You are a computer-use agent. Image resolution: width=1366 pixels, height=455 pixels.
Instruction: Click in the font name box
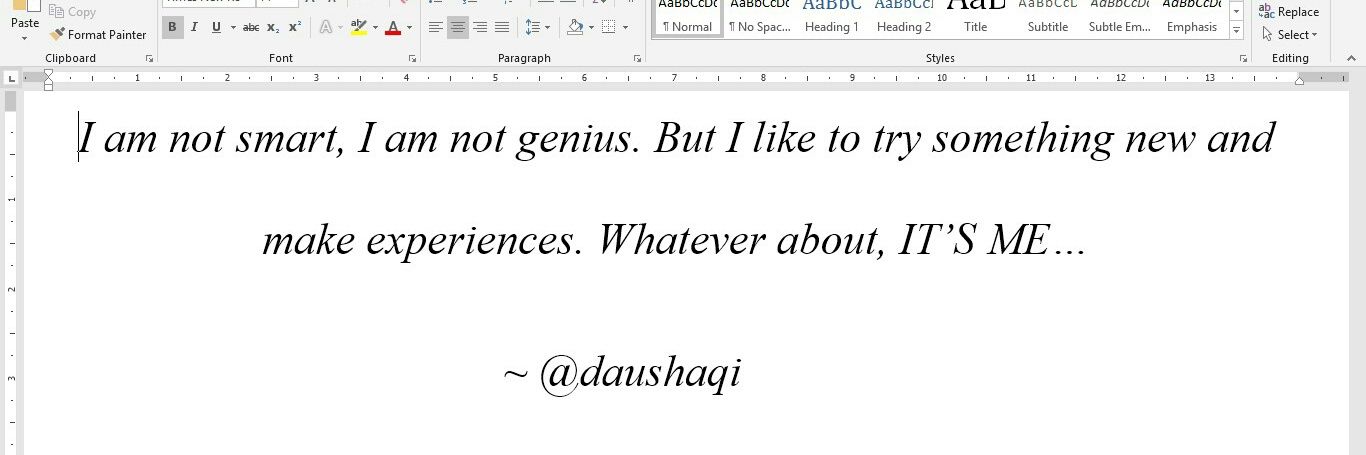[207, 3]
